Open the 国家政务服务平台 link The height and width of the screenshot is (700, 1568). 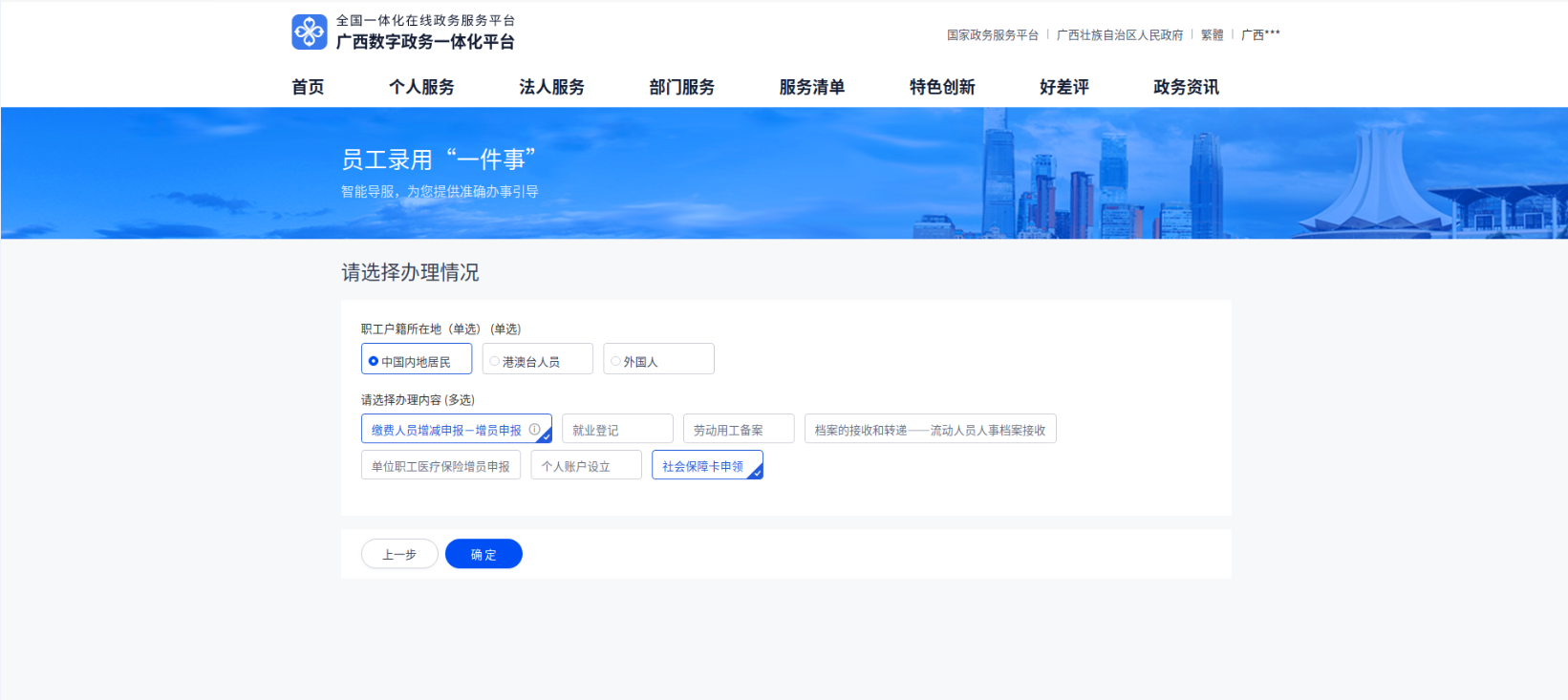[992, 35]
